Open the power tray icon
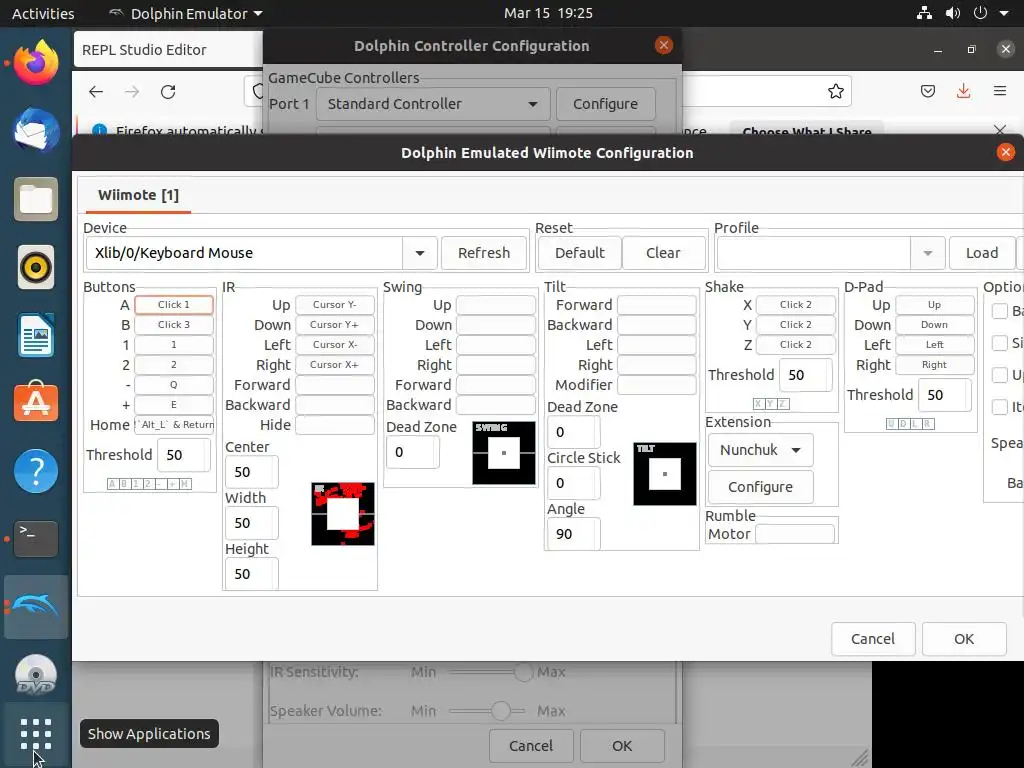This screenshot has width=1024, height=768. tap(980, 13)
